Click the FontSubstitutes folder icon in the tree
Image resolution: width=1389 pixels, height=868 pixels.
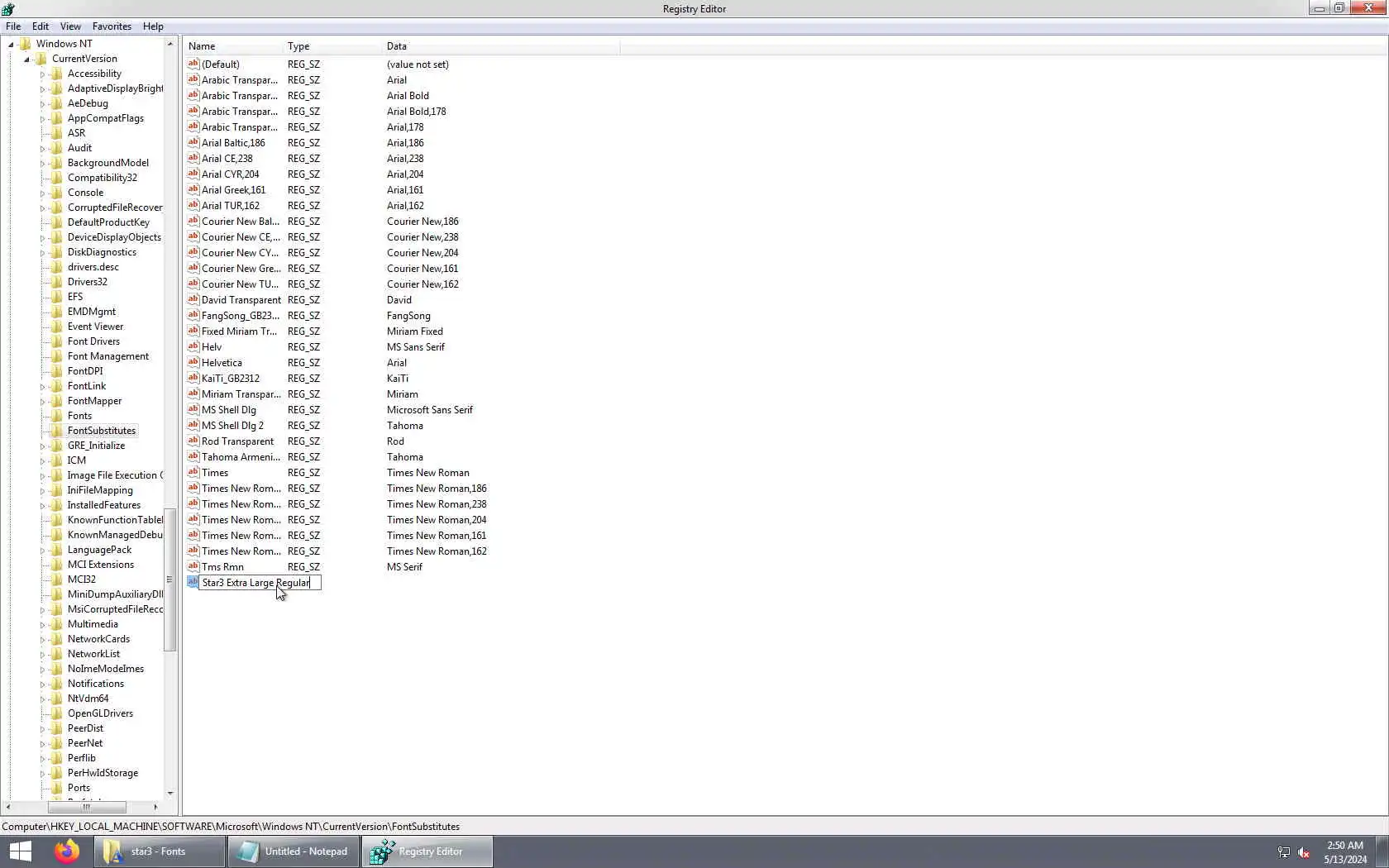tap(56, 431)
